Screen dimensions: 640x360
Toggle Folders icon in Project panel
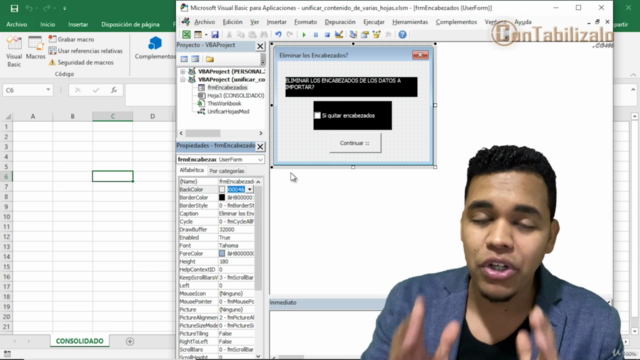coord(210,59)
